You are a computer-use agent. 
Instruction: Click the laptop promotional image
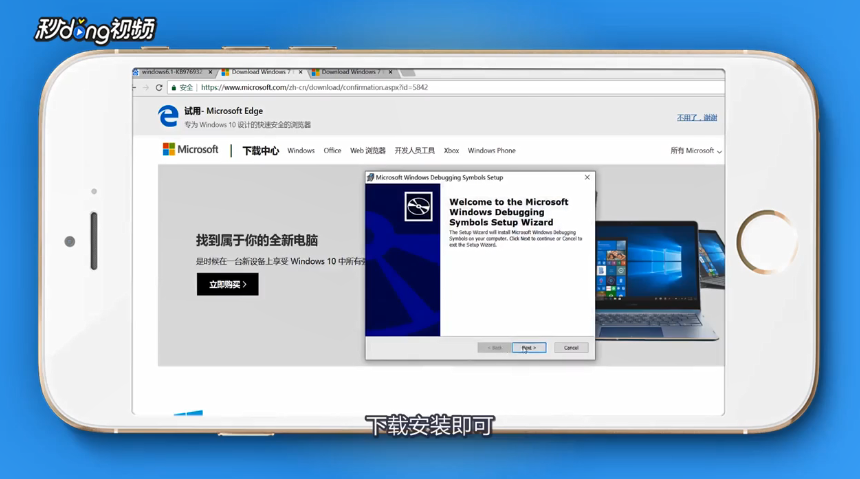pos(660,280)
